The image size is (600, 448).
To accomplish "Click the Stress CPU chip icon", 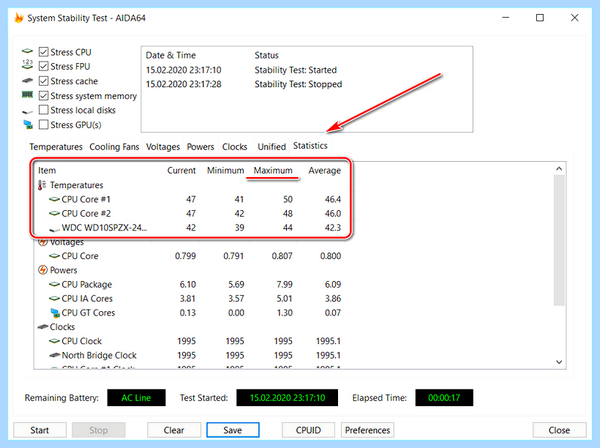I will [27, 51].
